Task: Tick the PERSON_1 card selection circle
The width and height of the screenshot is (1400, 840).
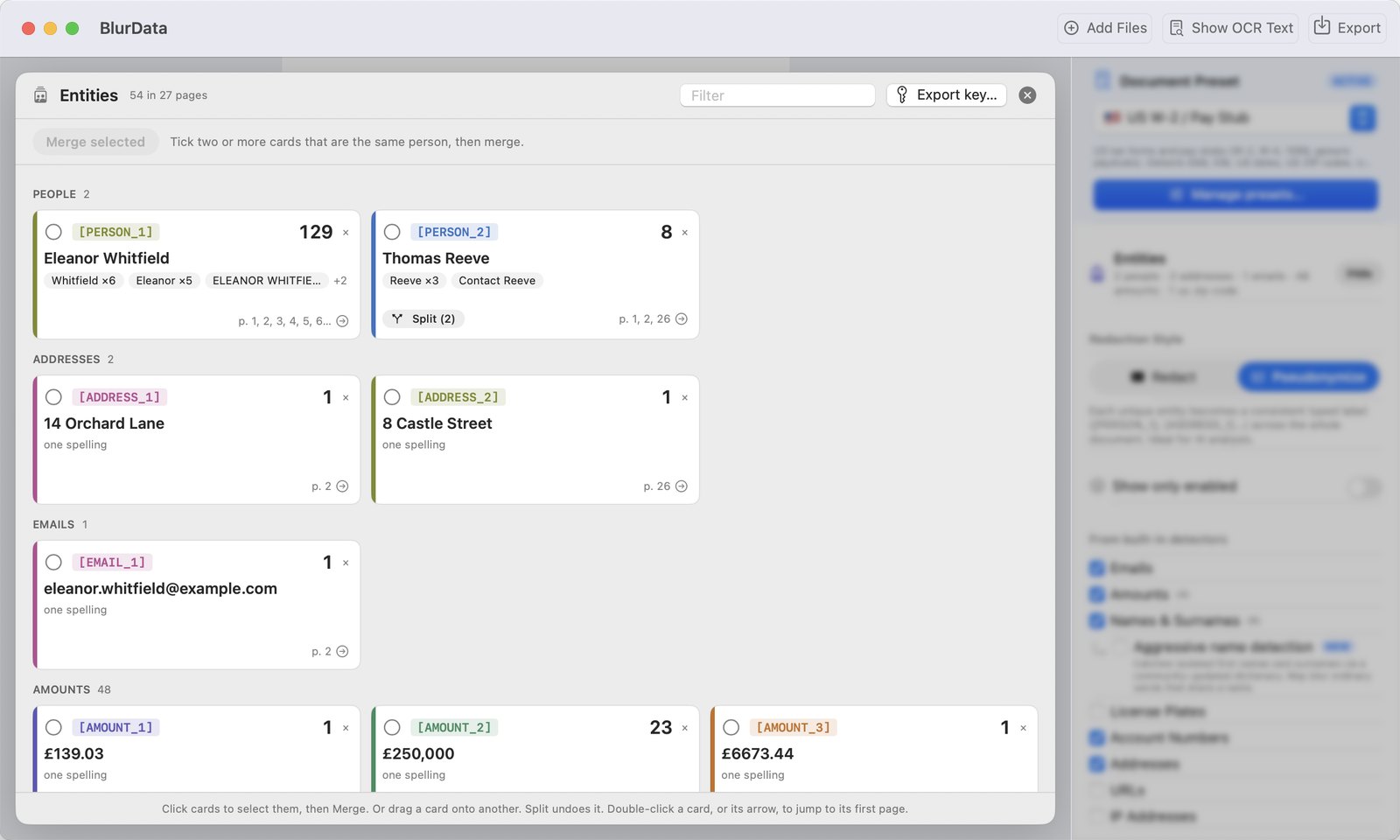Action: tap(53, 232)
